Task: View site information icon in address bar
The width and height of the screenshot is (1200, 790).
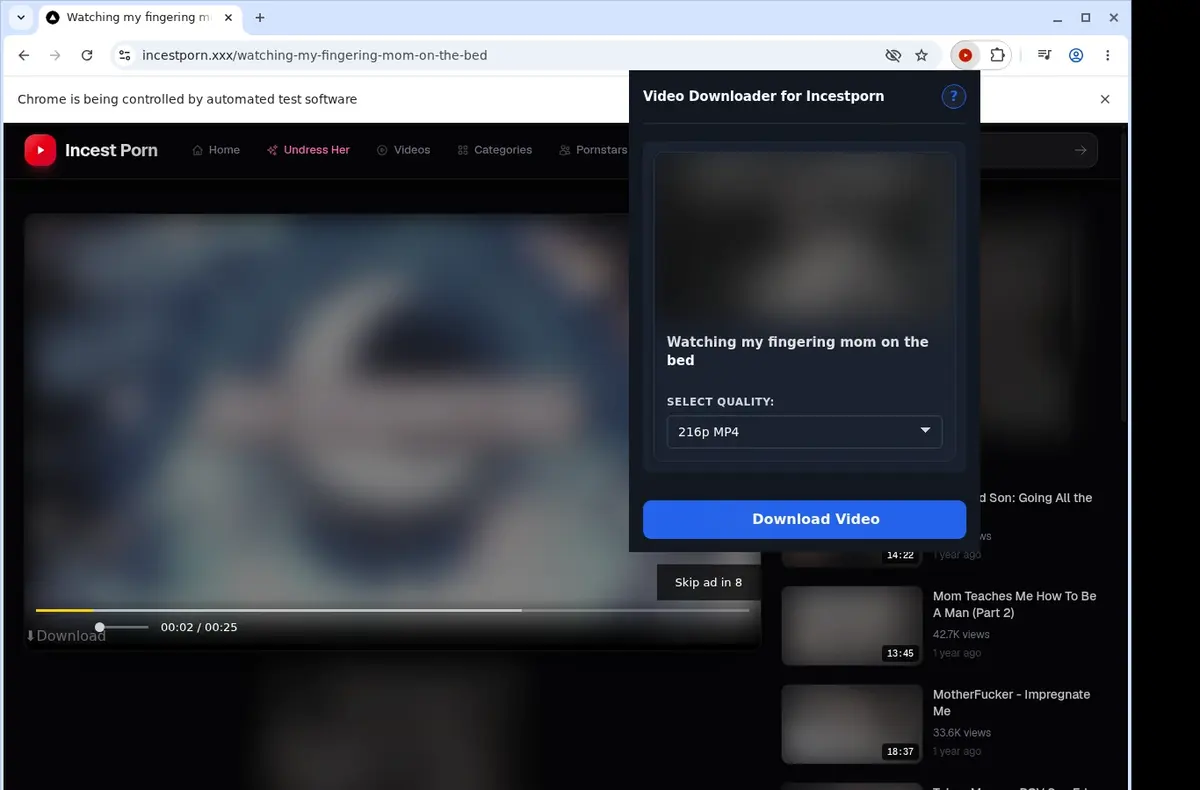Action: click(x=124, y=56)
